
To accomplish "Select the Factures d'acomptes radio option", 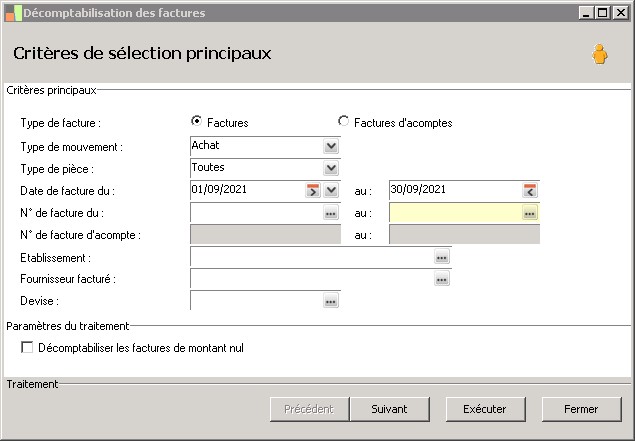I will coord(345,122).
